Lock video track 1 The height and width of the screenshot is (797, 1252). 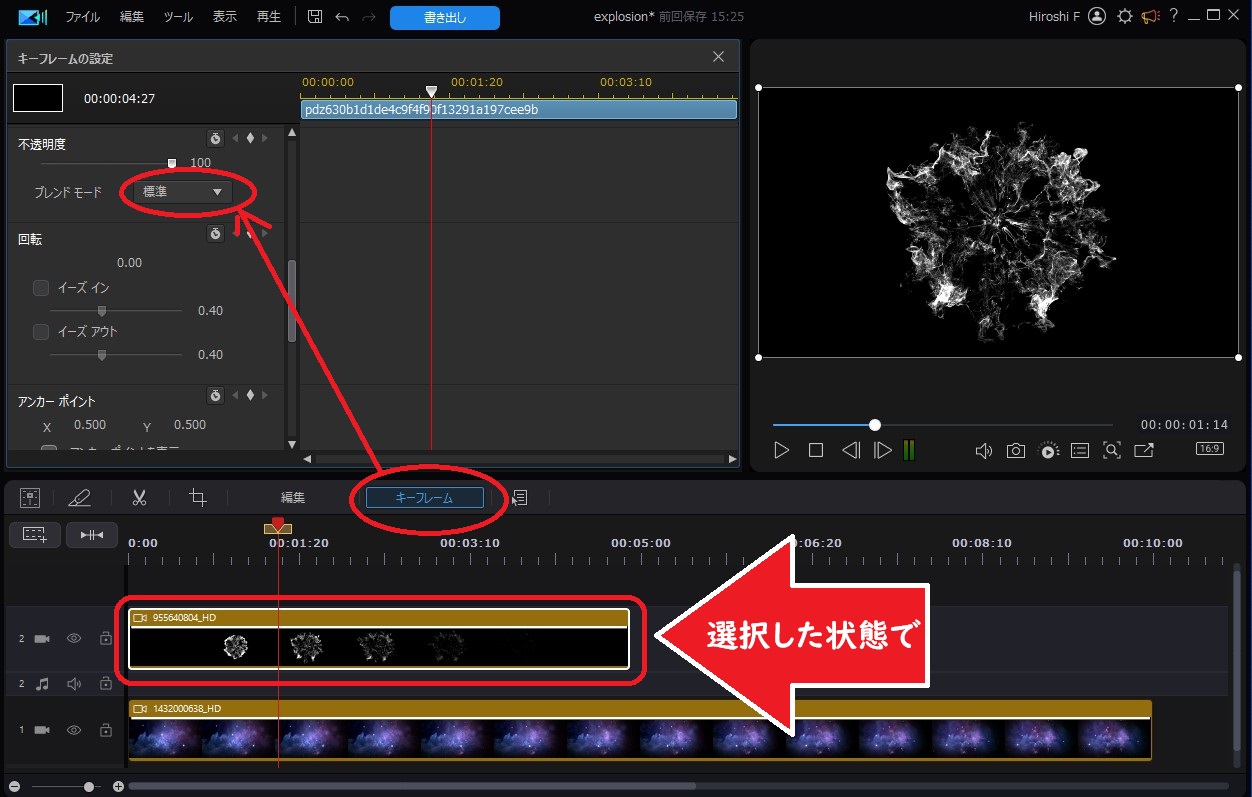(x=105, y=730)
